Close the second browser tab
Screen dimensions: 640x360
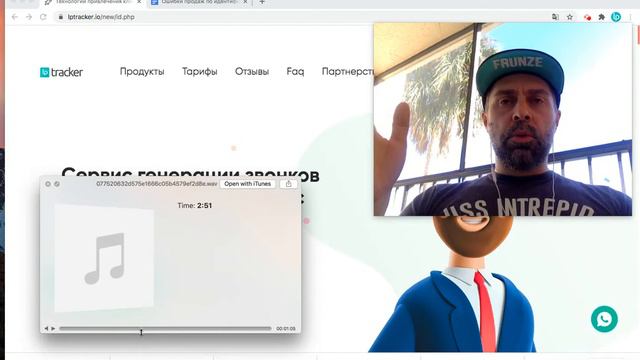pyautogui.click(x=245, y=2)
